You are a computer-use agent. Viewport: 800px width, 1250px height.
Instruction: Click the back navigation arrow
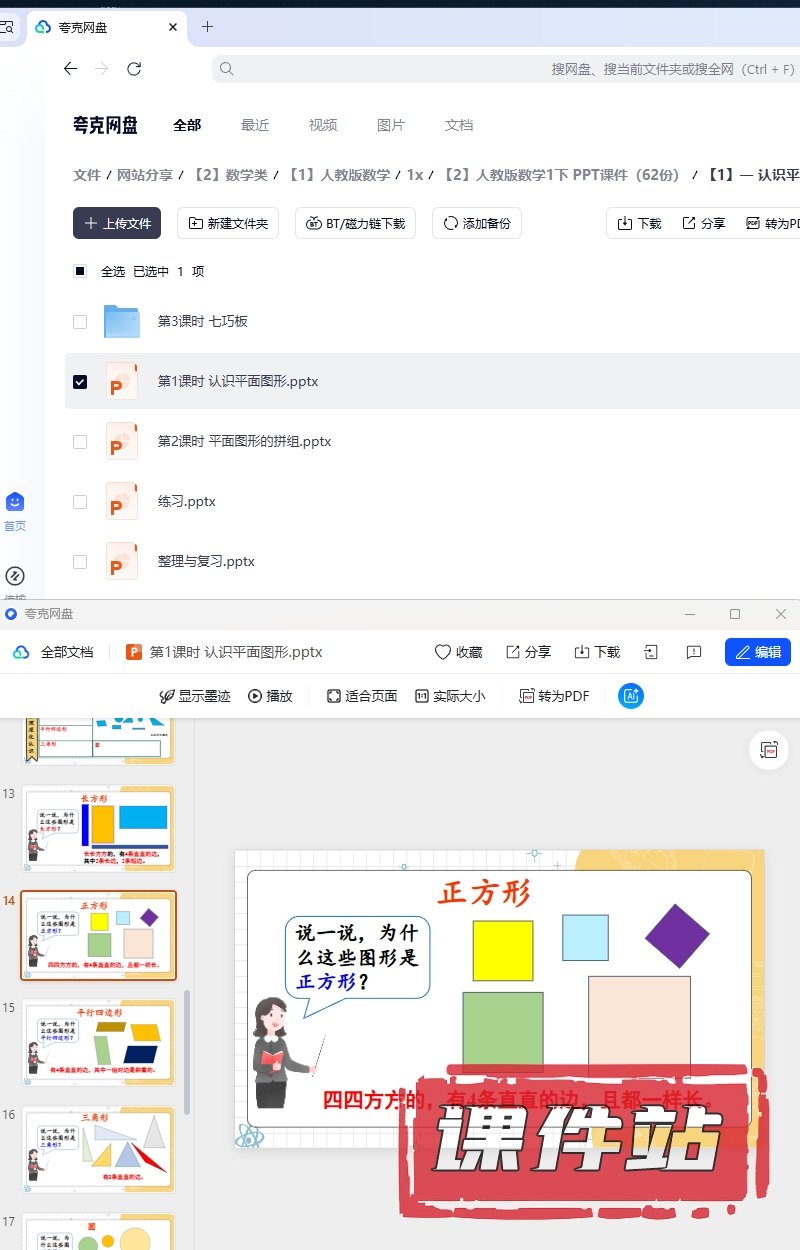click(70, 69)
